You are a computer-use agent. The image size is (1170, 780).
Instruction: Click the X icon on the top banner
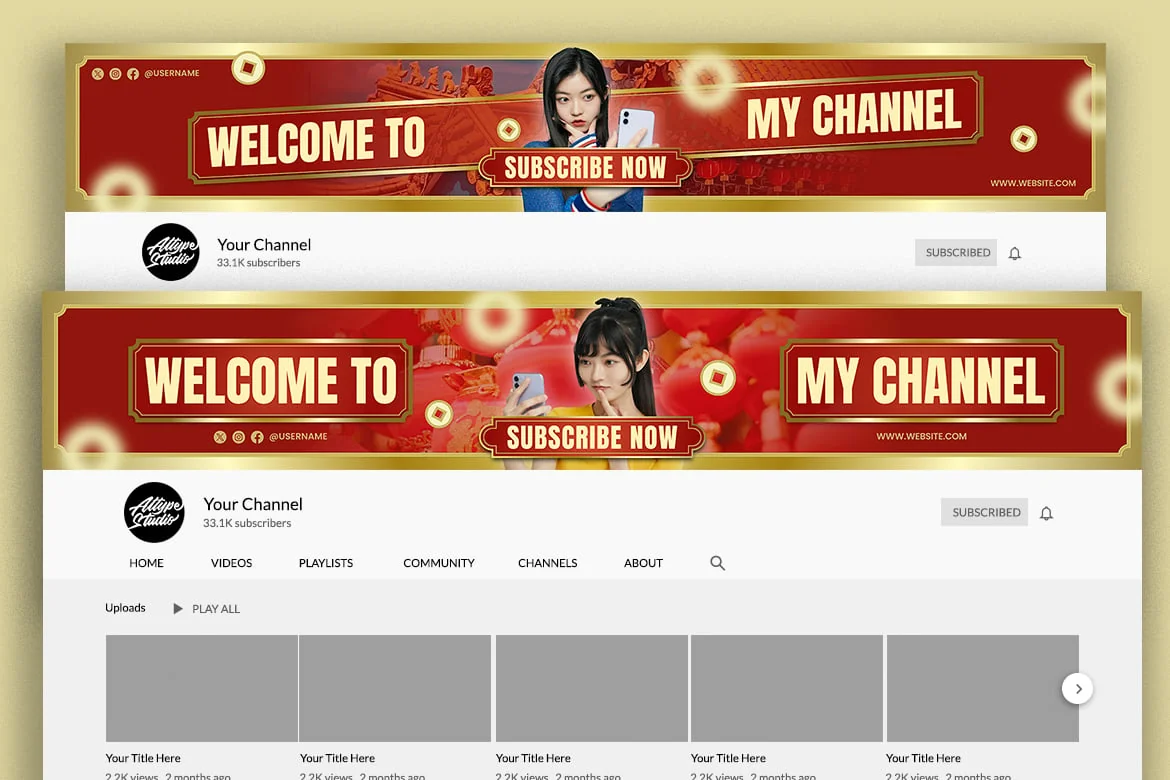click(x=98, y=74)
